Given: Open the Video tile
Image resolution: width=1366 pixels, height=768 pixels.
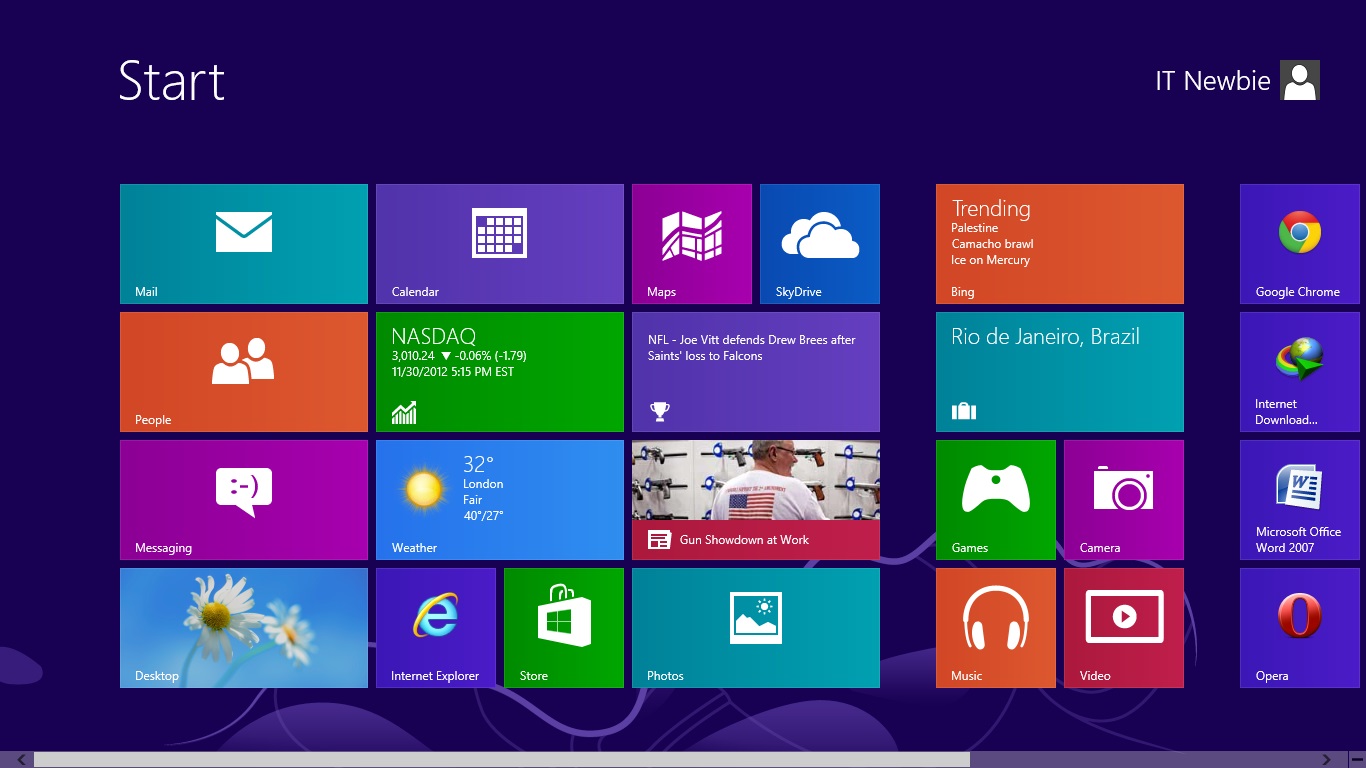Looking at the screenshot, I should [1124, 628].
